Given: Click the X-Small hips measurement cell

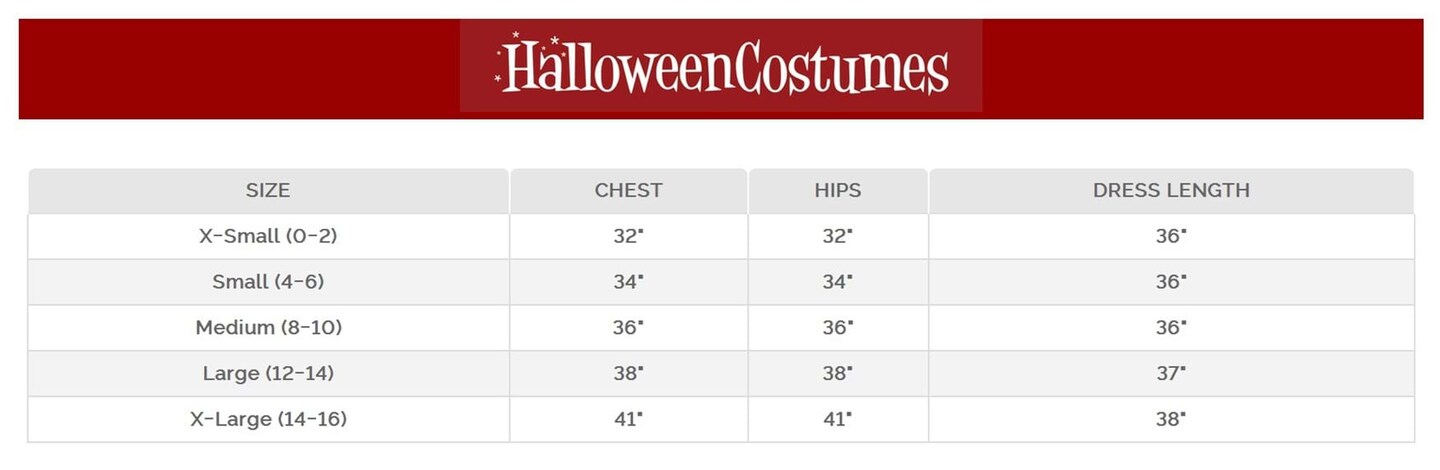Looking at the screenshot, I should click(x=838, y=236).
